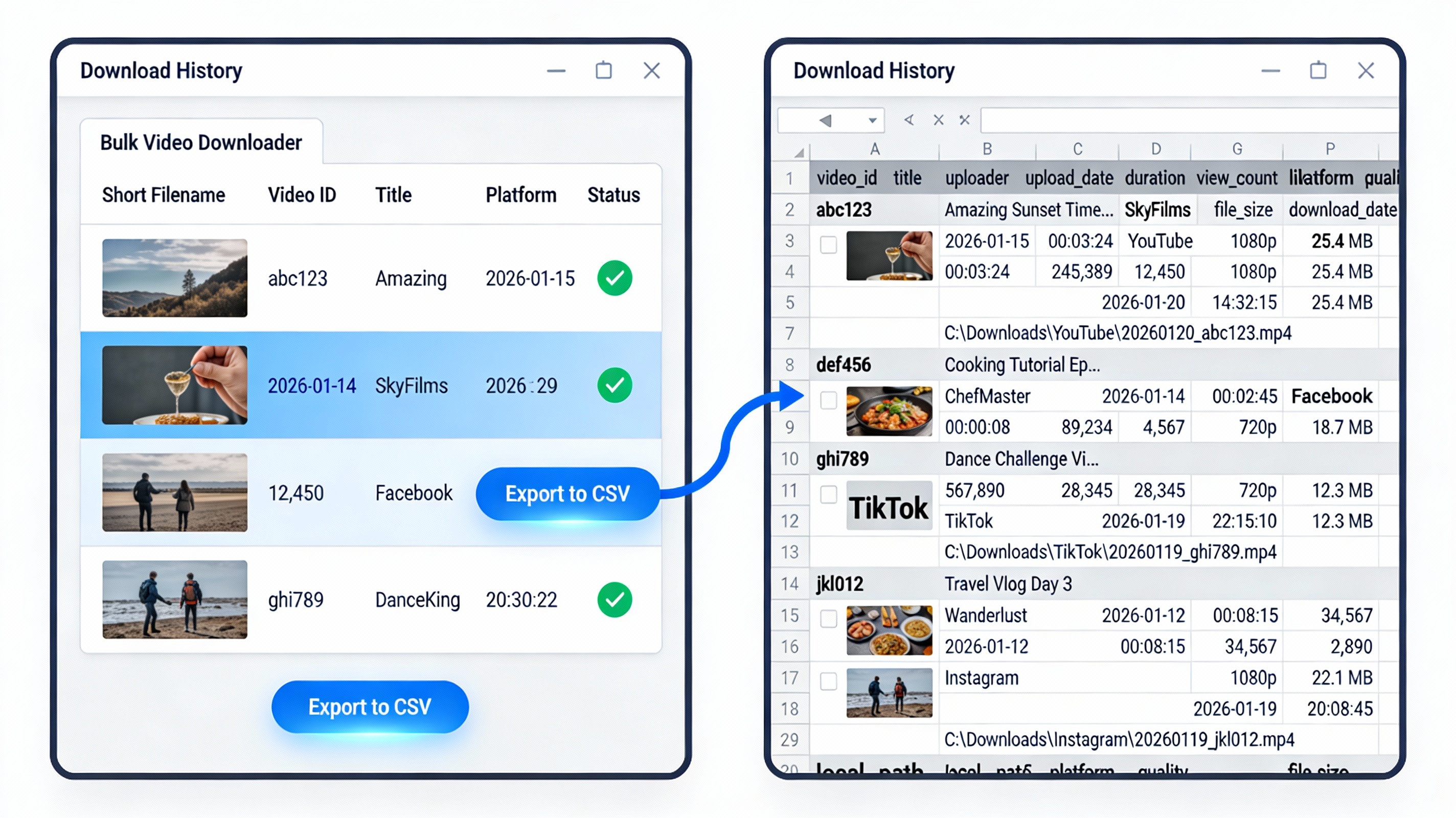Image resolution: width=1456 pixels, height=818 pixels.
Task: Click the C:\Downloads\TikTok path cell
Action: (1110, 552)
